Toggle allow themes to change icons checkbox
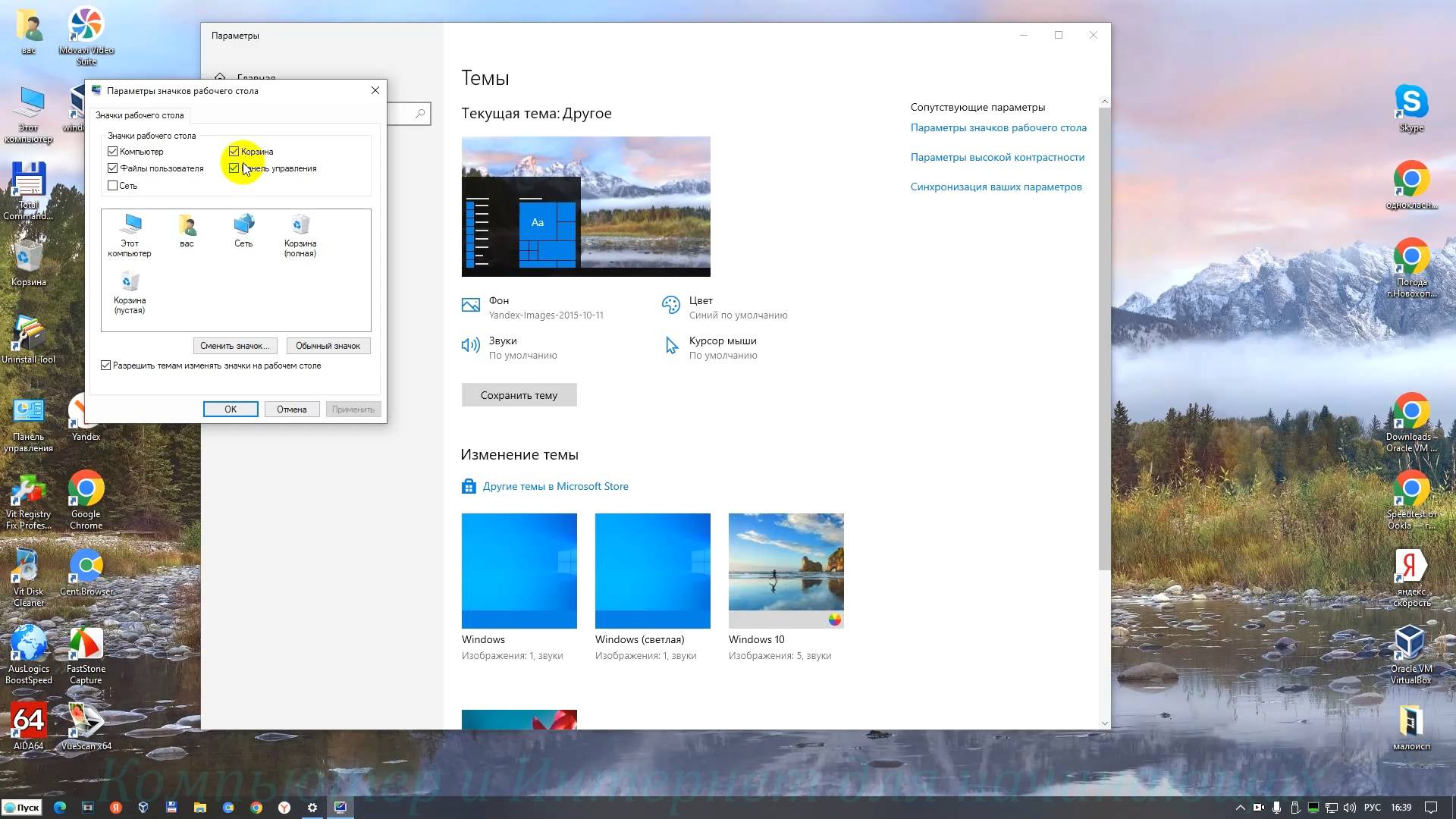The image size is (1456, 819). 106,366
